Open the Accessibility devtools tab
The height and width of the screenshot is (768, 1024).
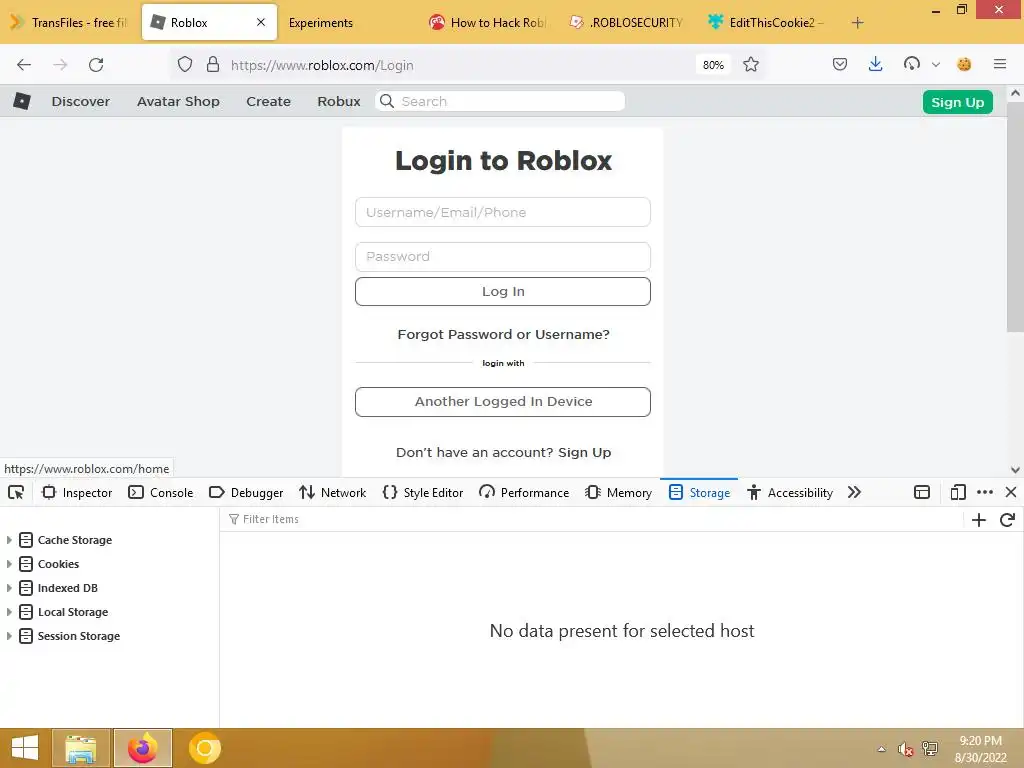pos(790,493)
